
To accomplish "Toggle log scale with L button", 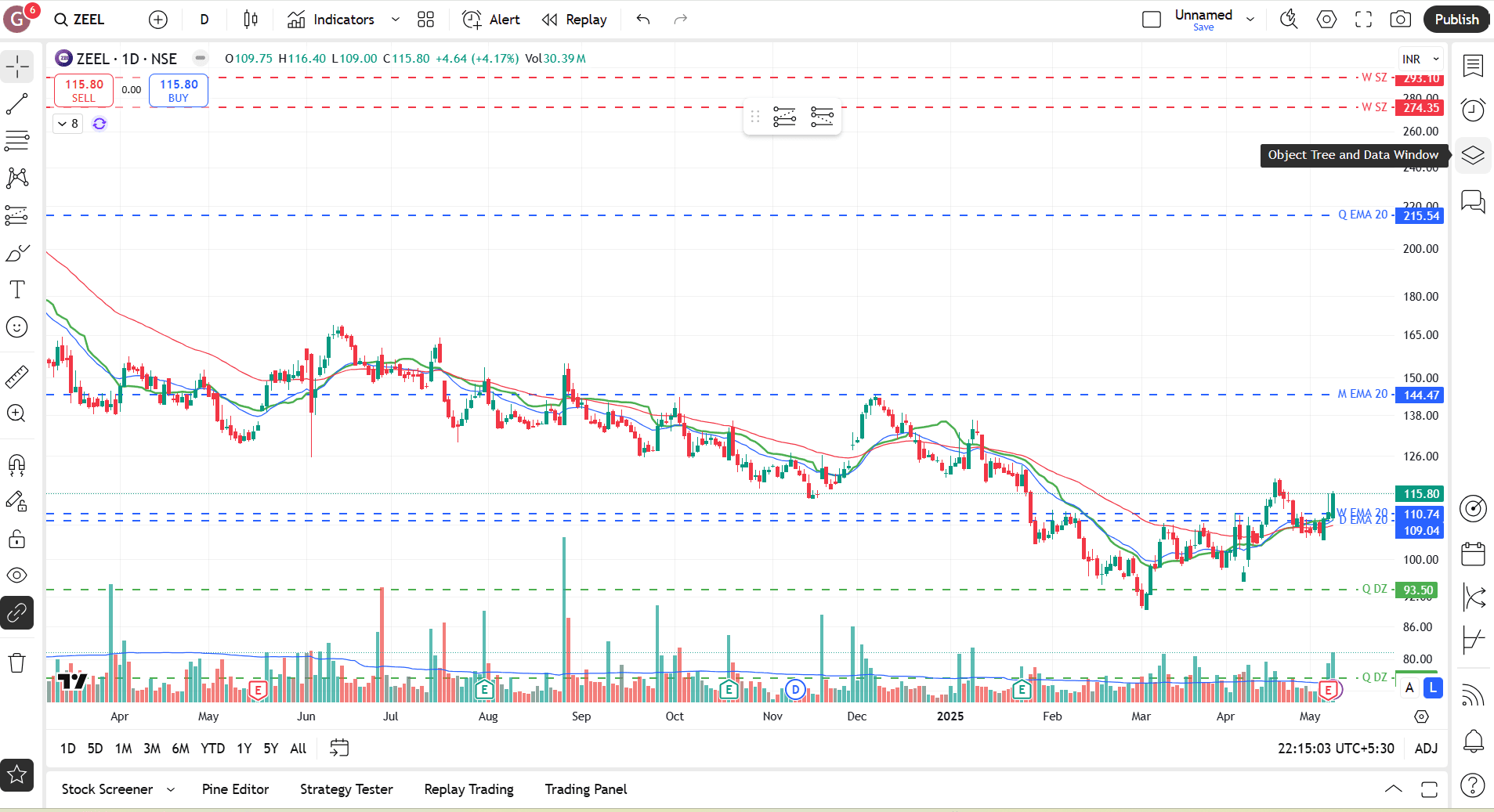I will pyautogui.click(x=1433, y=687).
